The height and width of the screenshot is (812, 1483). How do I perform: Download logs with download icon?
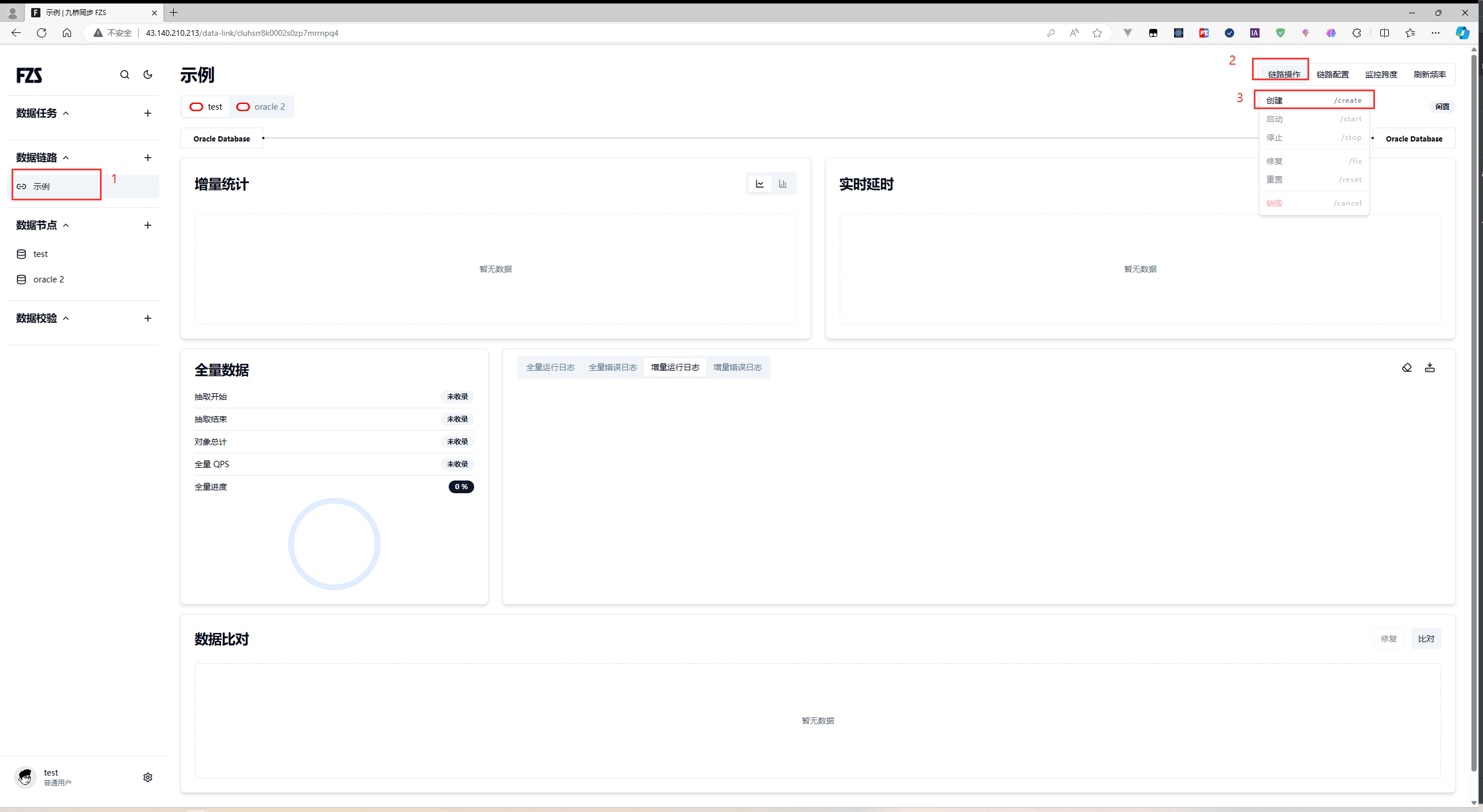(x=1430, y=367)
